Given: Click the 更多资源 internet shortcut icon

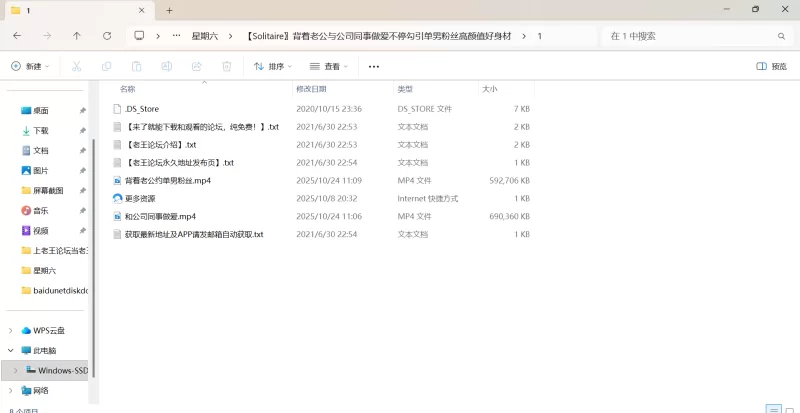Looking at the screenshot, I should pos(117,199).
